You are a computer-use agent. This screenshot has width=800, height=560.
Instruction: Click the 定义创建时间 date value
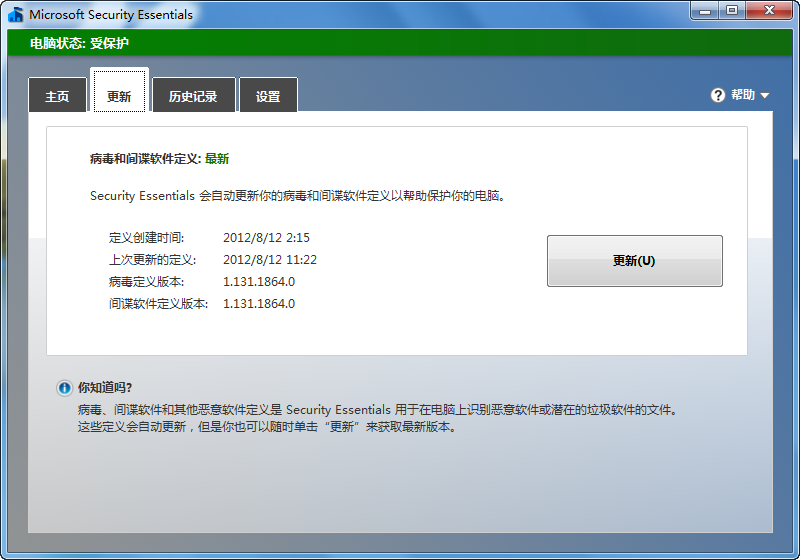266,238
